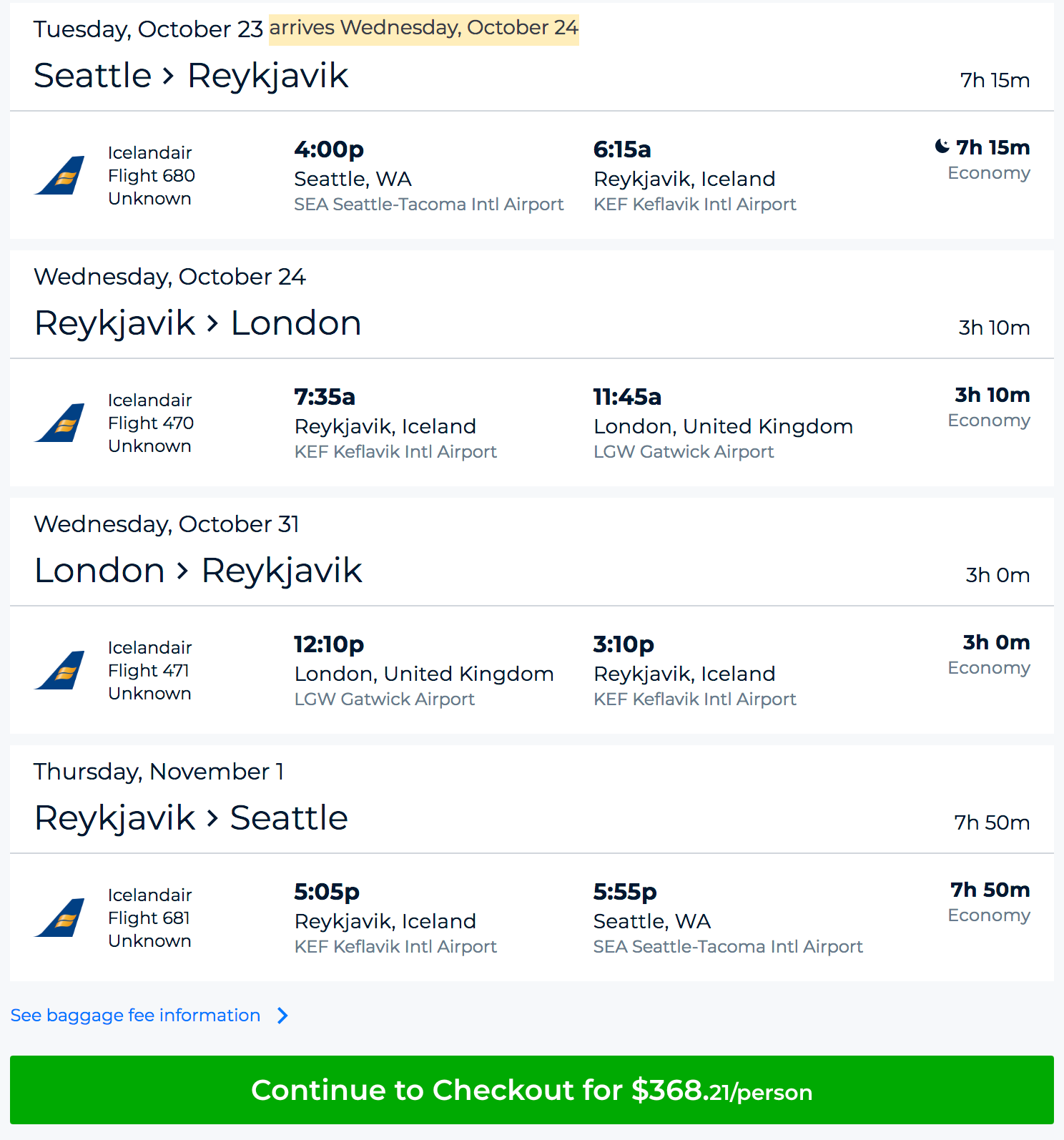The height and width of the screenshot is (1140, 1064).
Task: Click arrow between Seattle and Reykjavik heading
Action: click(x=169, y=76)
